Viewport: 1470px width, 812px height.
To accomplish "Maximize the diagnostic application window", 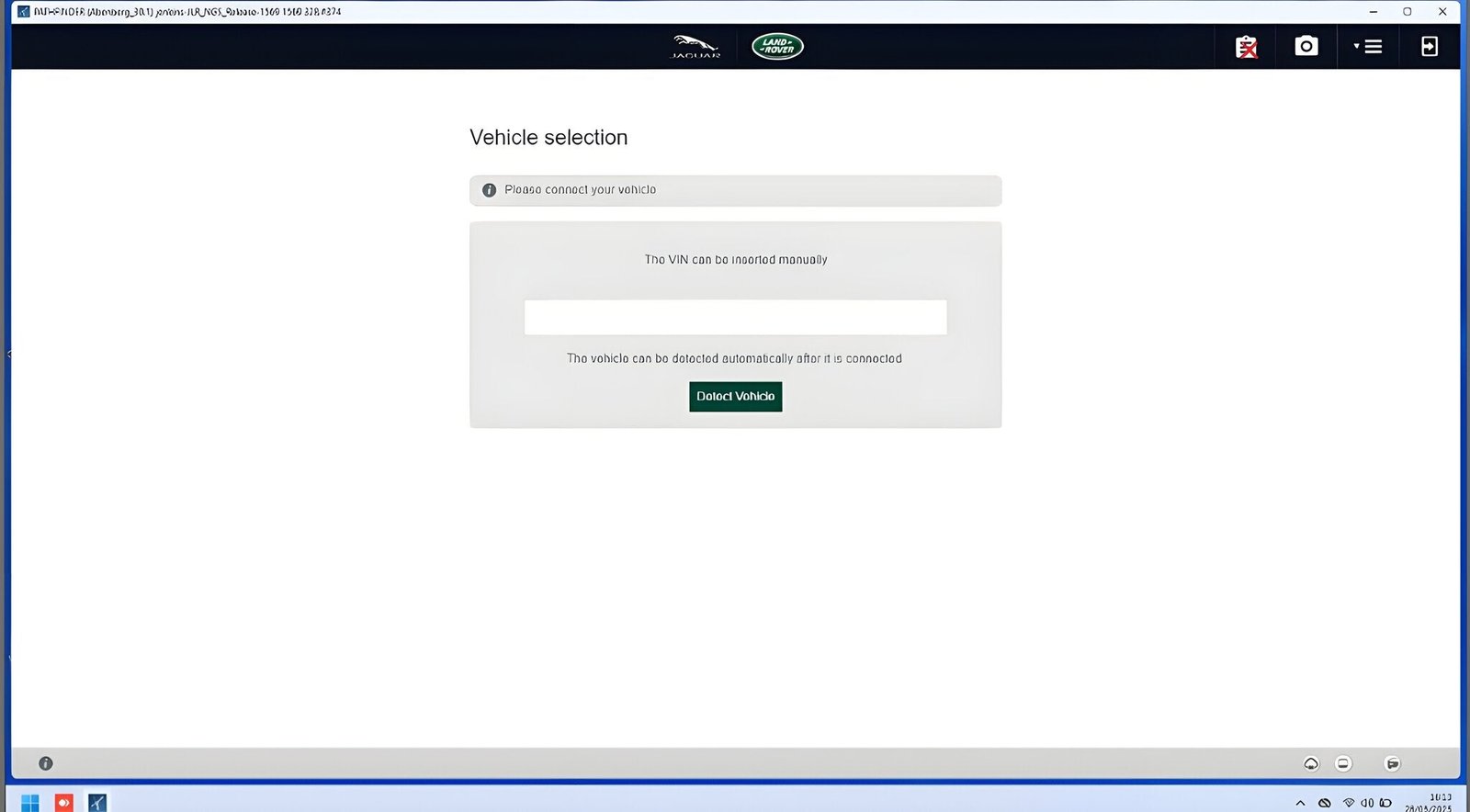I will [x=1407, y=12].
